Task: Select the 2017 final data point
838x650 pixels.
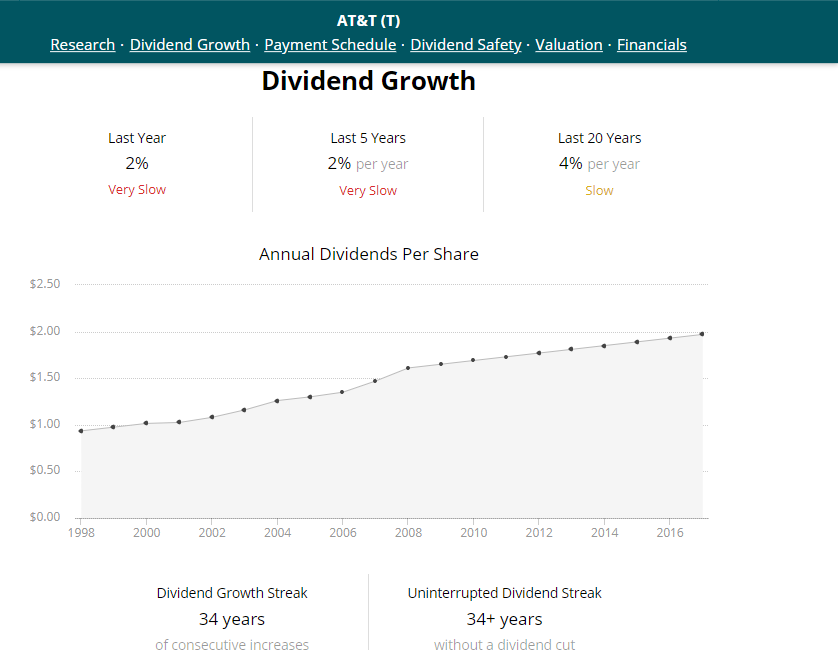Action: coord(702,334)
